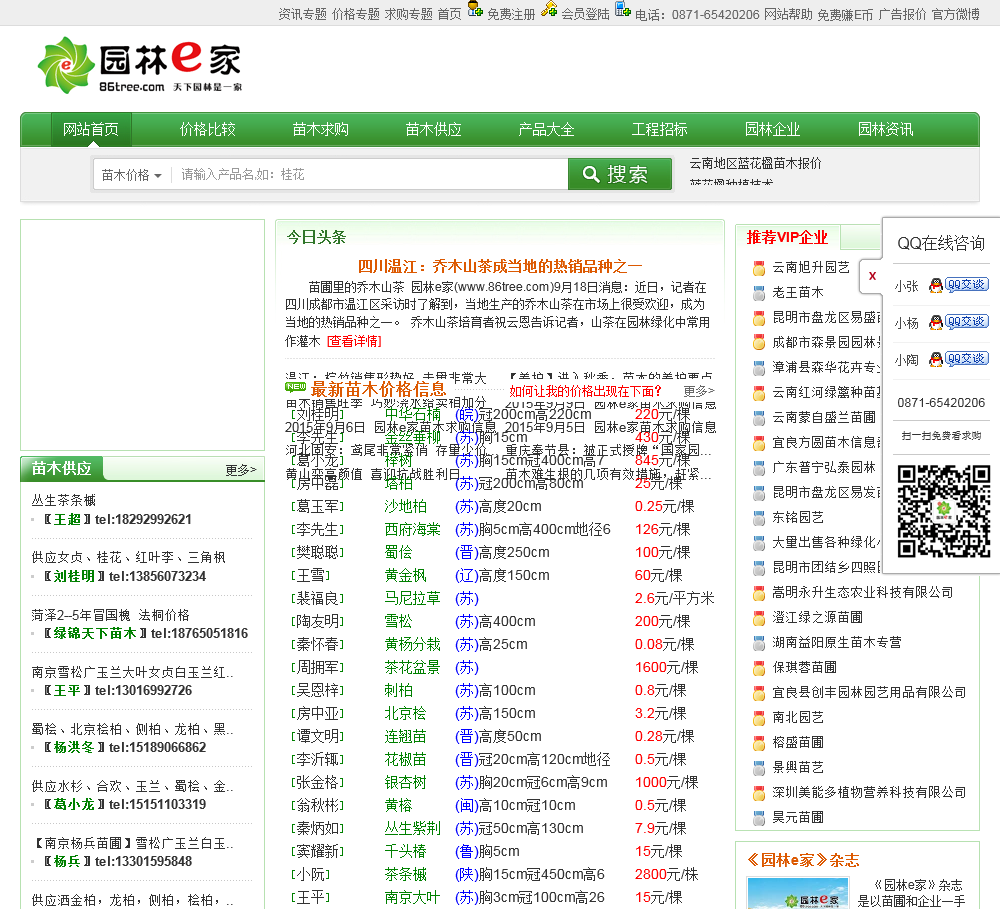Click the medal icon beside 云南旭升园艺
The height and width of the screenshot is (909, 1000).
[x=759, y=268]
